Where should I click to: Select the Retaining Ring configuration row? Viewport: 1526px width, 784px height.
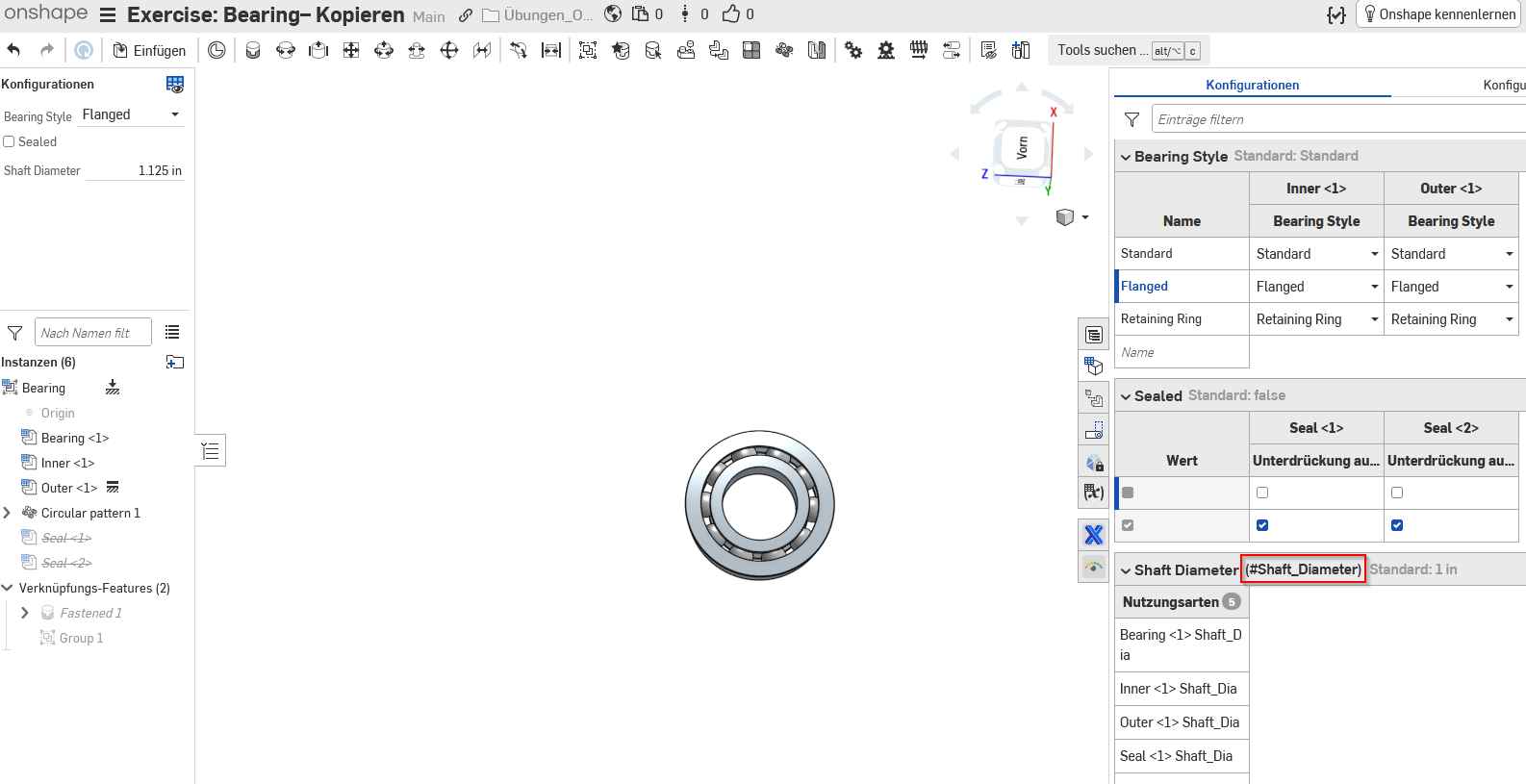click(x=1161, y=319)
